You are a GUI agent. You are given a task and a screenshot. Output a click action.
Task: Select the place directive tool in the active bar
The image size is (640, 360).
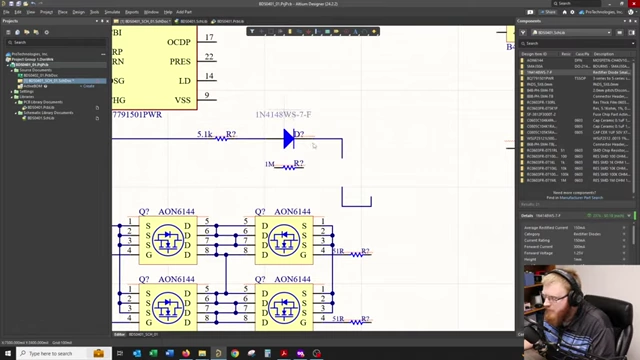point(346,31)
